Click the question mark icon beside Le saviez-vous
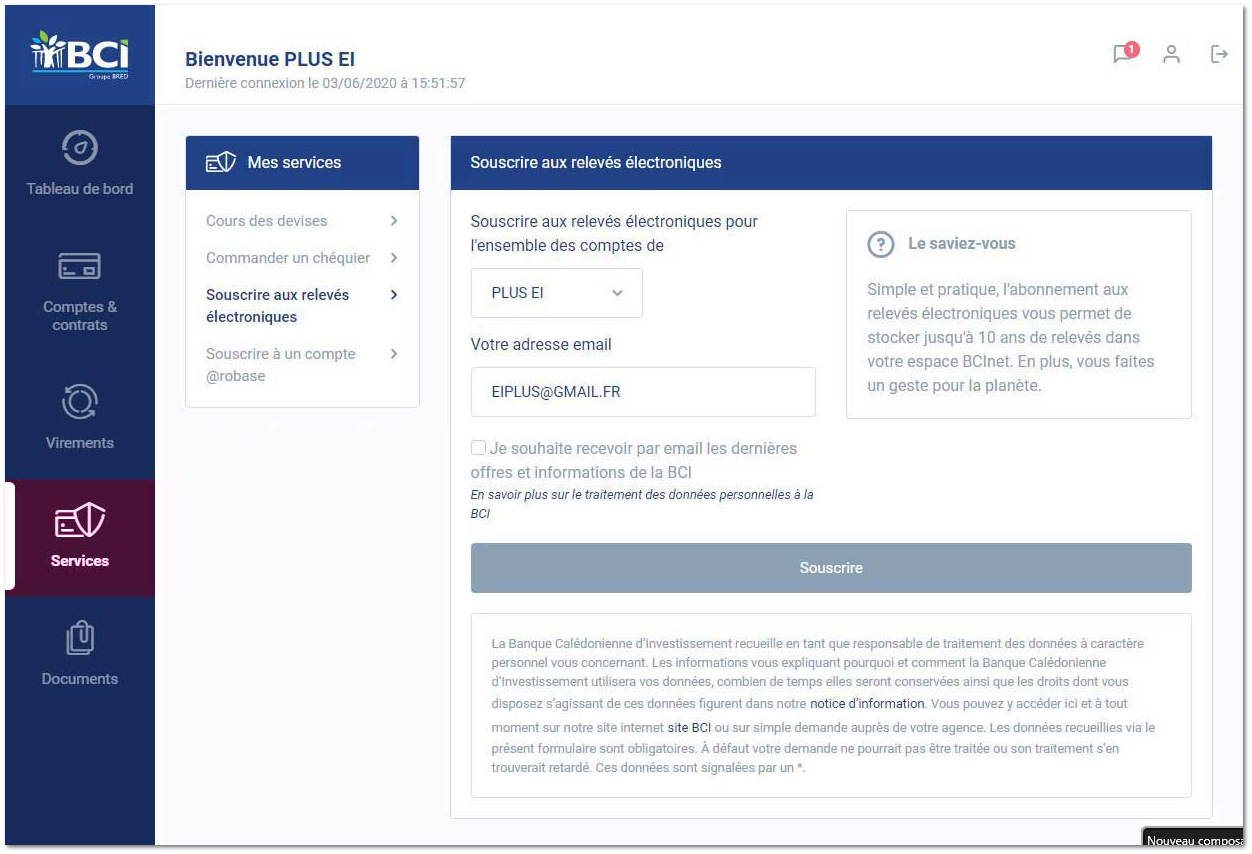The width and height of the screenshot is (1252, 854). pyautogui.click(x=880, y=244)
